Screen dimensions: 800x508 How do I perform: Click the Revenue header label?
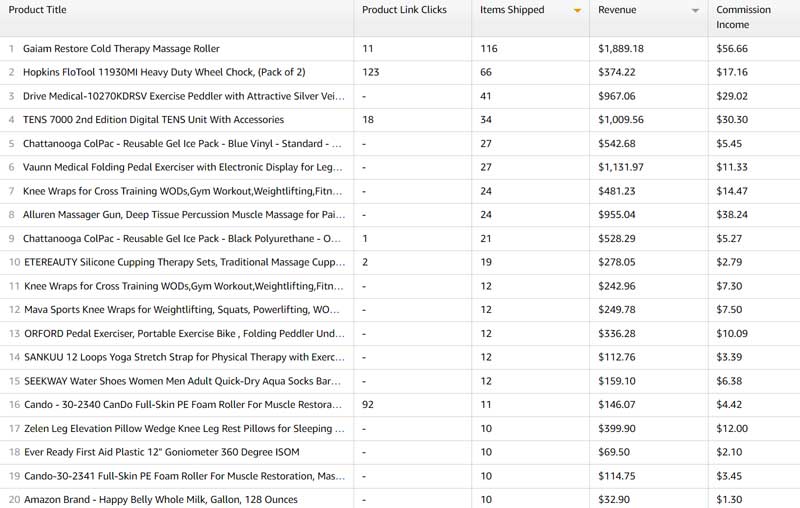click(x=617, y=10)
